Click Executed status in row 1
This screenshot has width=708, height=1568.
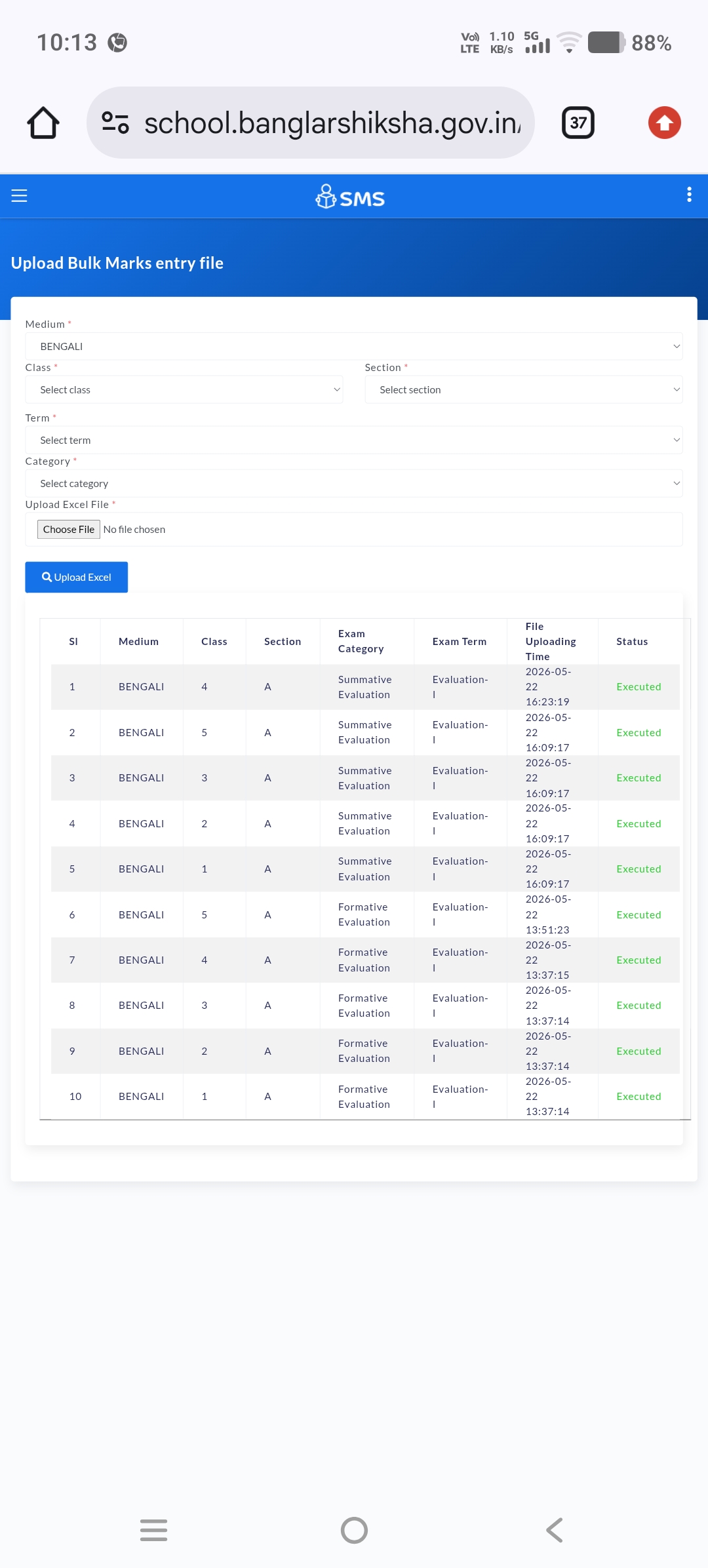pos(639,686)
